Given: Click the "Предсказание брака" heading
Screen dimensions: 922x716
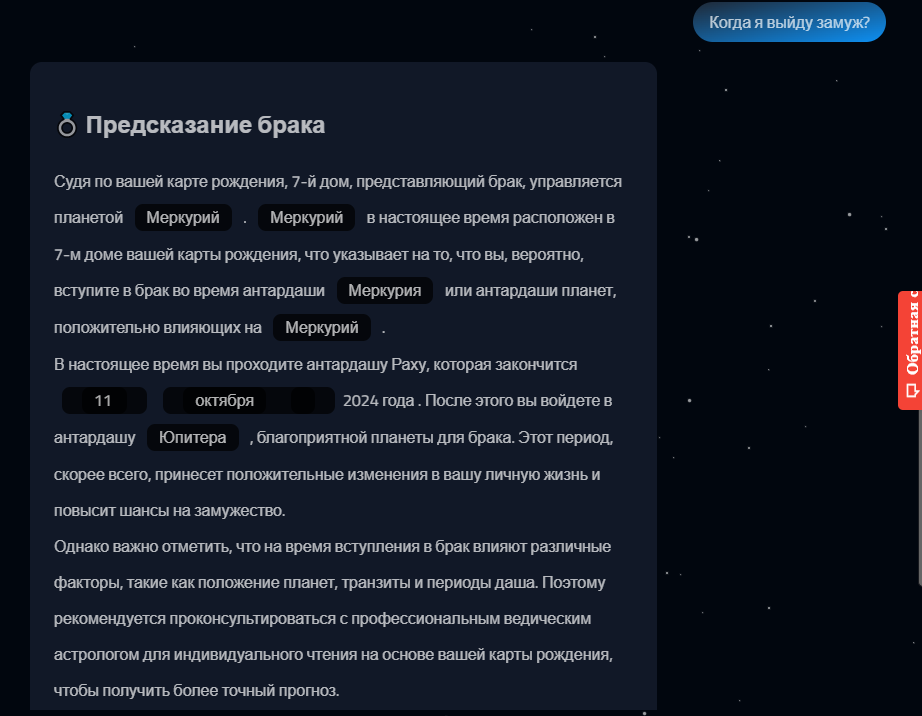Looking at the screenshot, I should (x=205, y=126).
